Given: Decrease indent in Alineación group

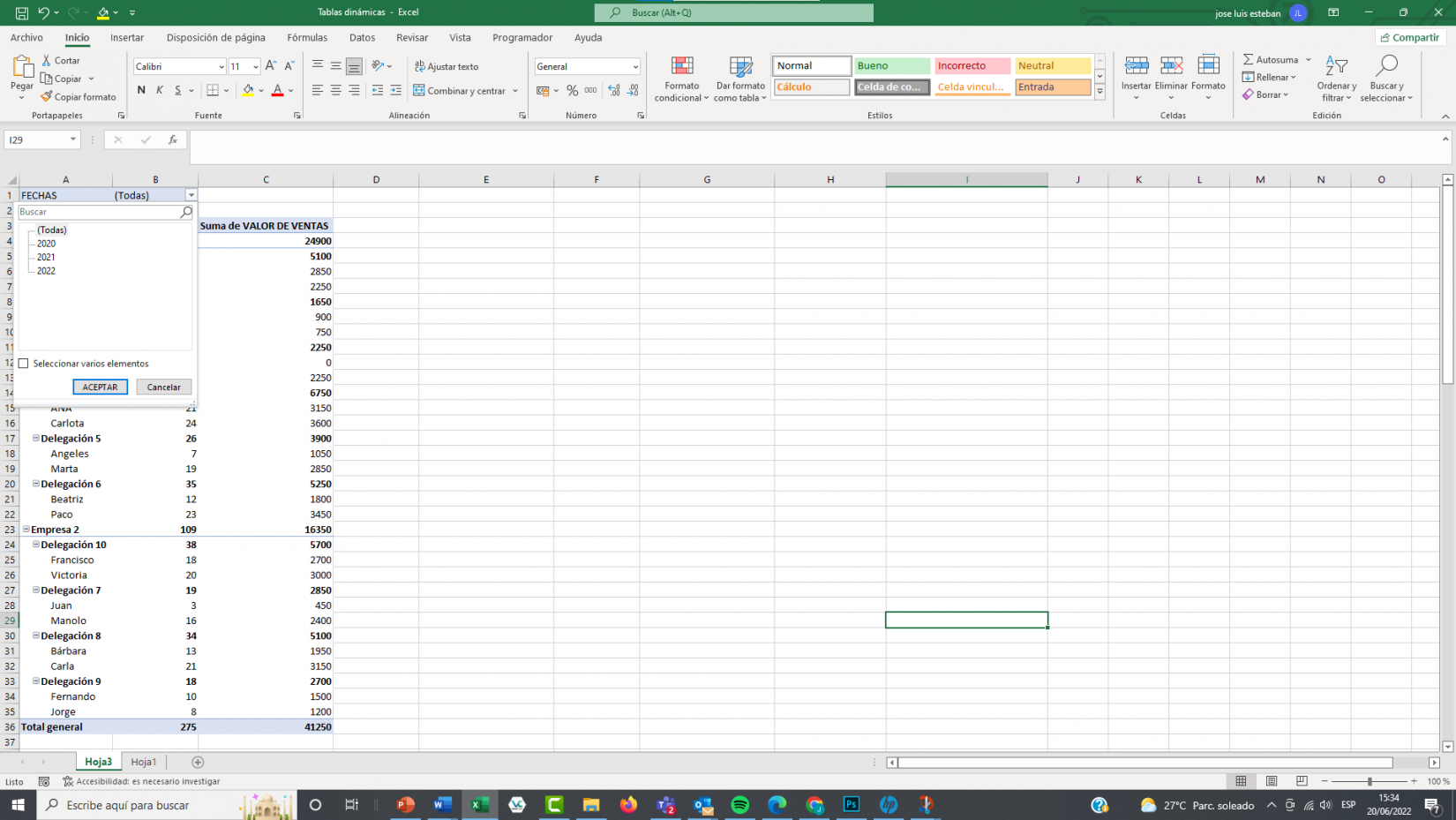Looking at the screenshot, I should coord(378,90).
